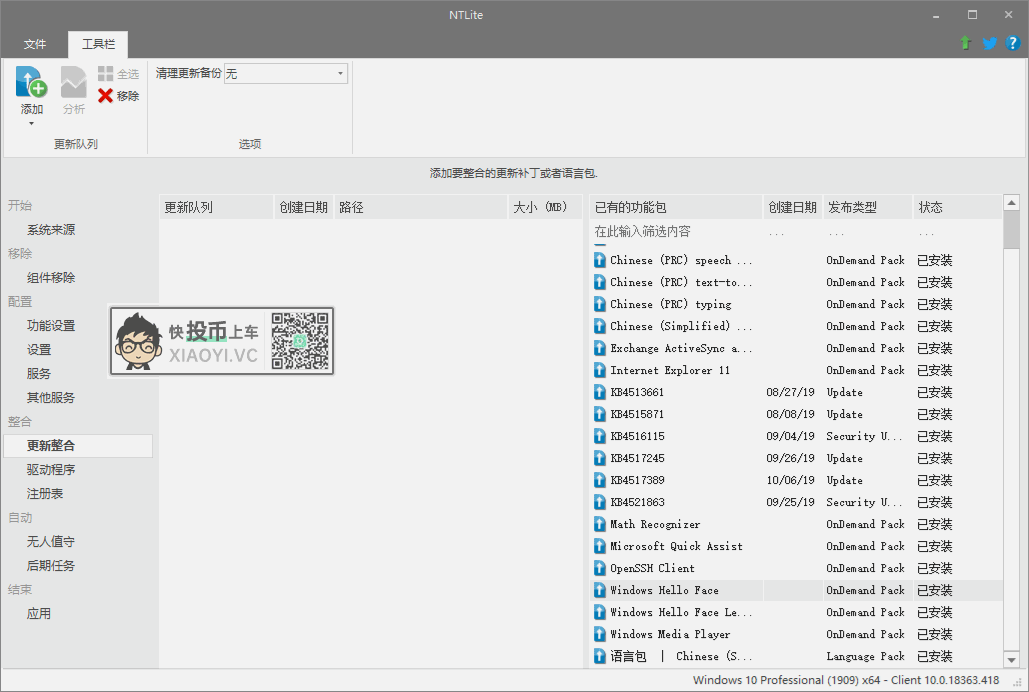Open the 文件 tab
The height and width of the screenshot is (692, 1029).
click(x=35, y=44)
